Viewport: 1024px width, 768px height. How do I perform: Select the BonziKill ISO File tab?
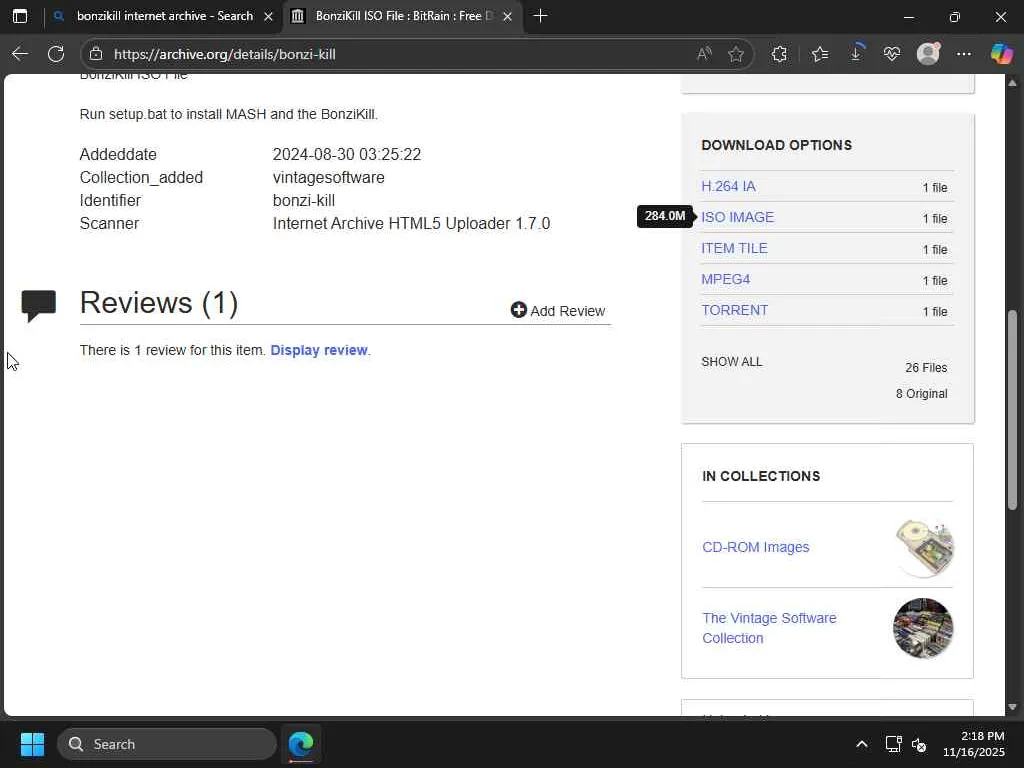(403, 16)
